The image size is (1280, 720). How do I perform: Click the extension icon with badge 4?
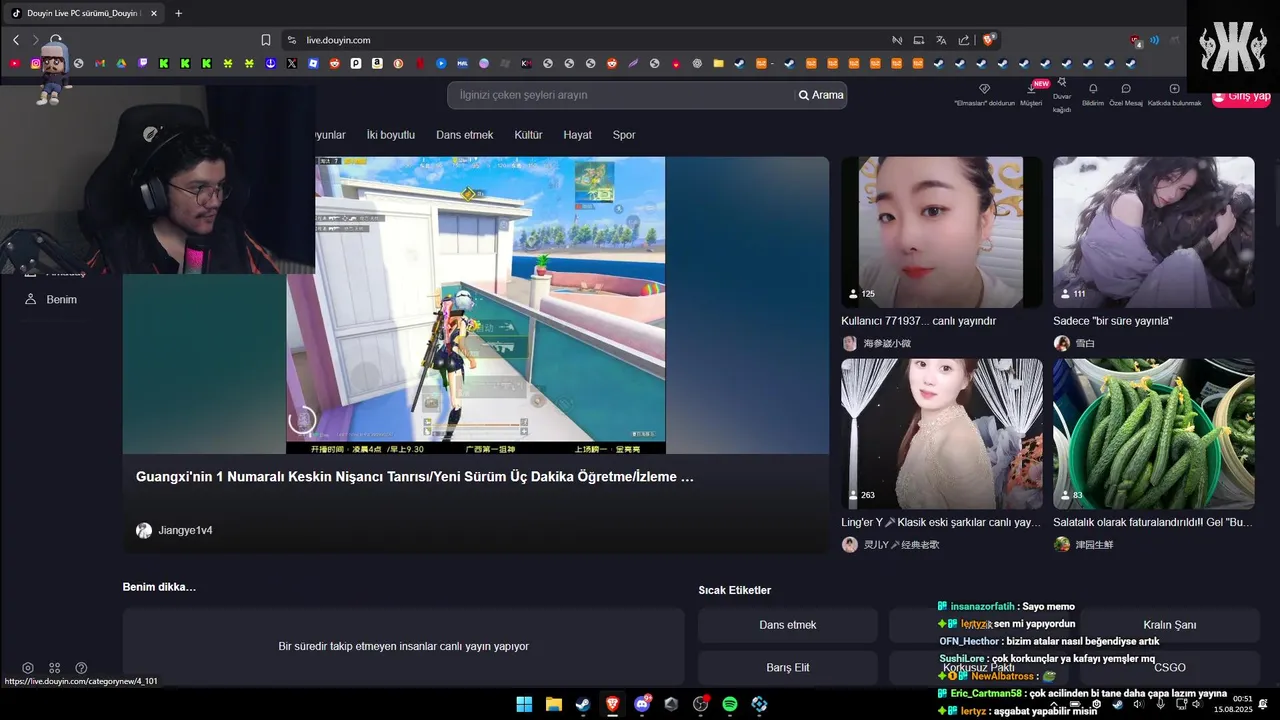coord(1135,40)
